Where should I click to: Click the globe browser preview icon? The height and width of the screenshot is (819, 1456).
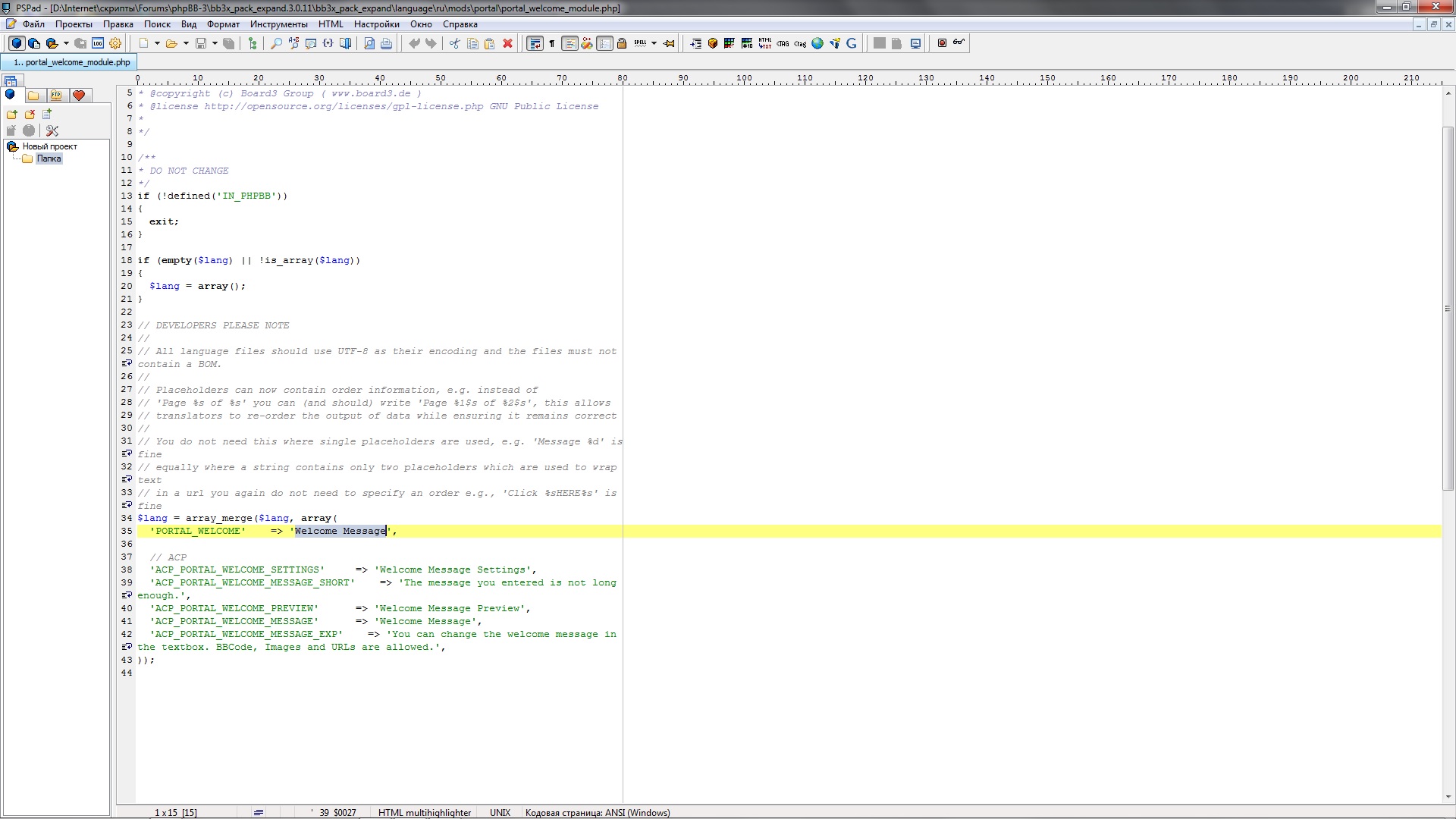point(817,43)
